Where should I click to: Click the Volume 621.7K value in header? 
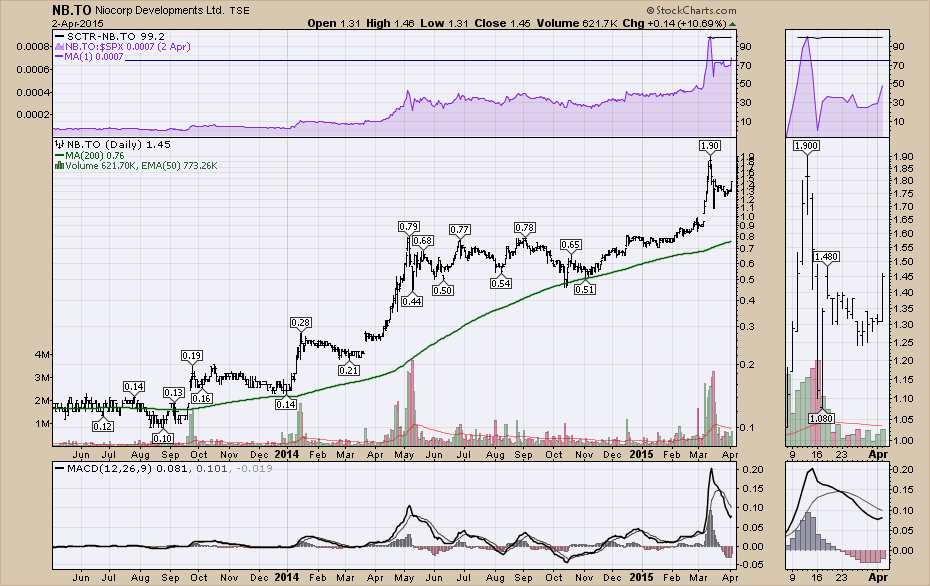tap(577, 24)
